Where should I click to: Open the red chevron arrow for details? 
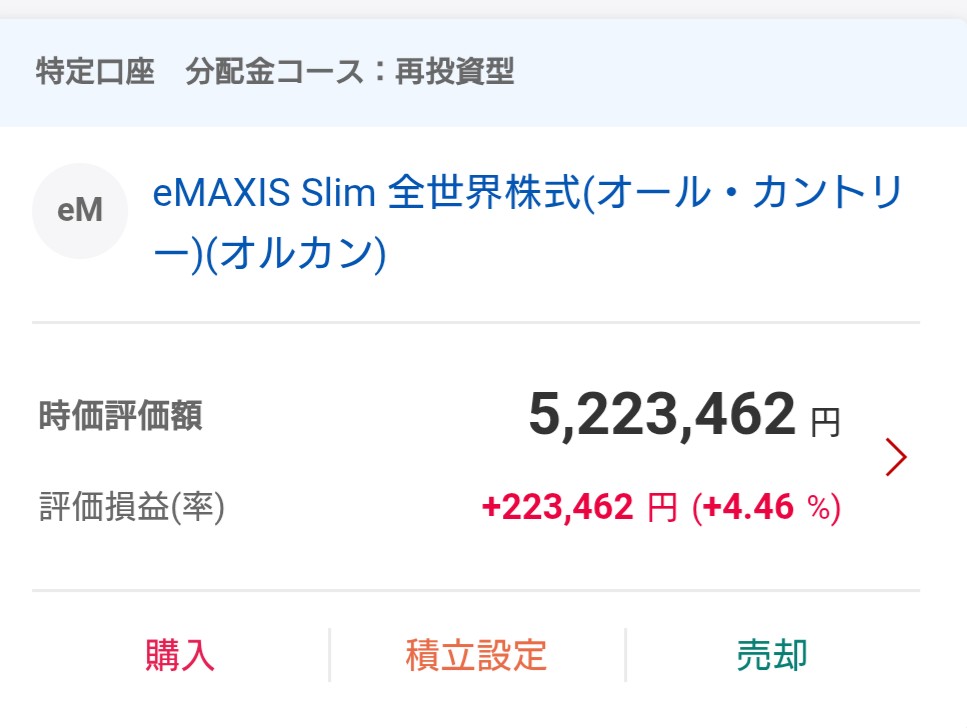click(896, 457)
